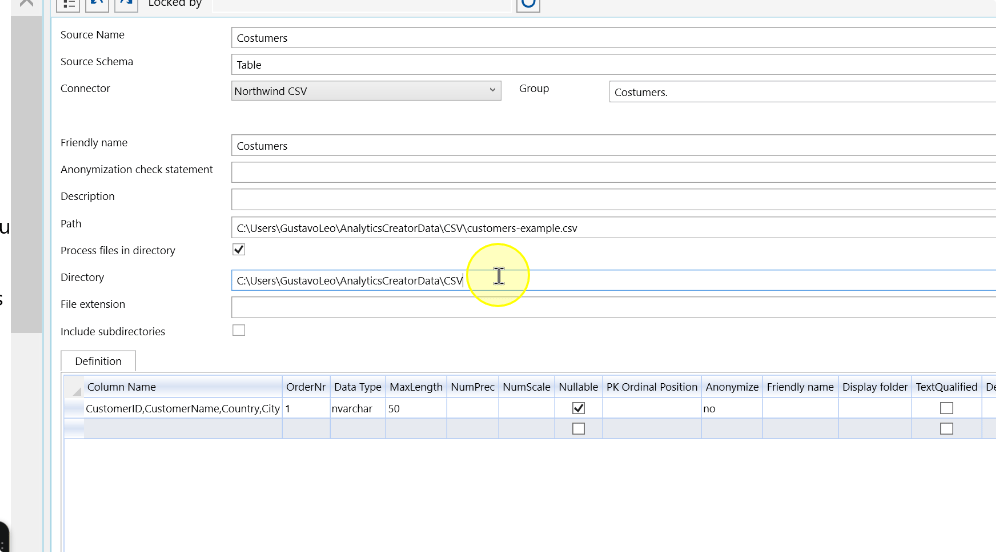Viewport: 996px width, 552px height.
Task: Click the Friendly name grid column header
Action: [800, 387]
